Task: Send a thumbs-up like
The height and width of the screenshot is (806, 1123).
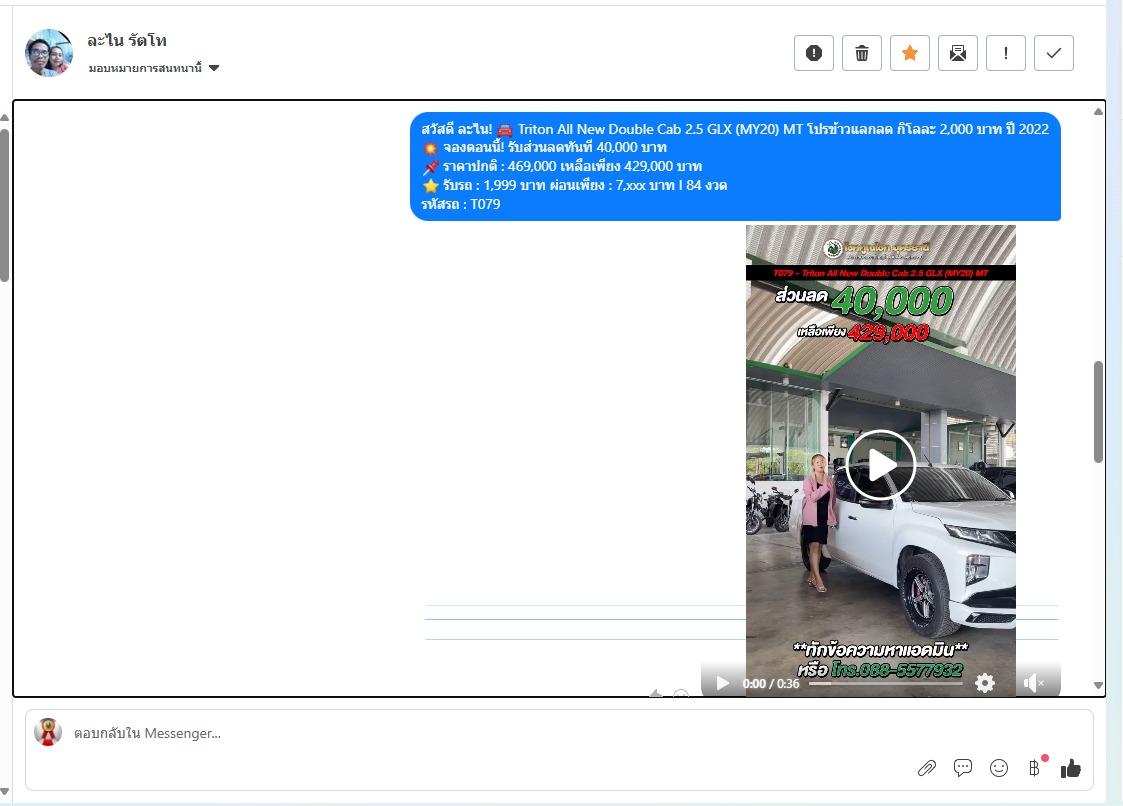Action: (1071, 768)
